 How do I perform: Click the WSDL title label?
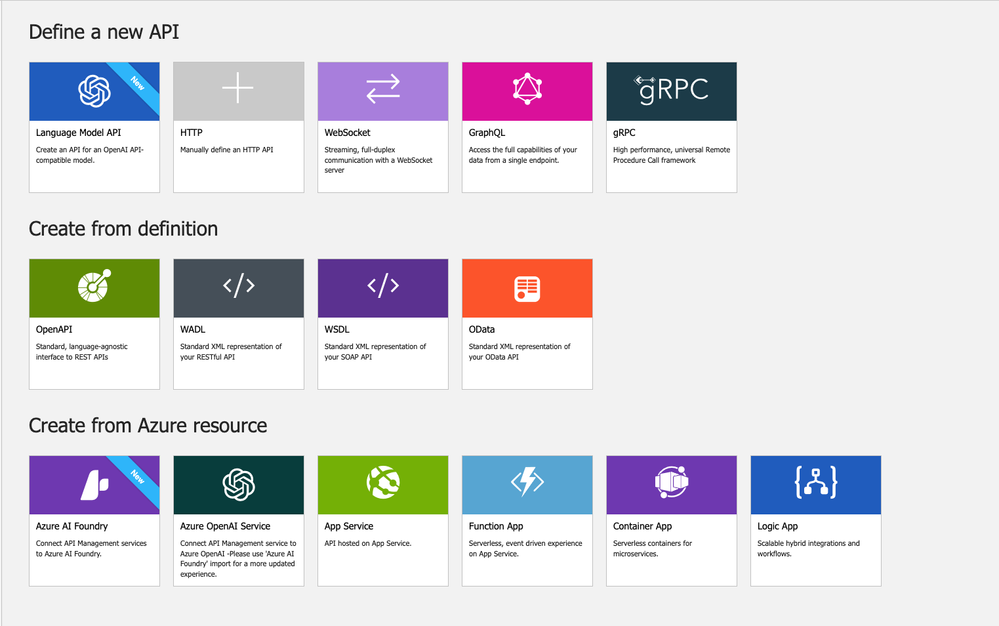[x=337, y=329]
